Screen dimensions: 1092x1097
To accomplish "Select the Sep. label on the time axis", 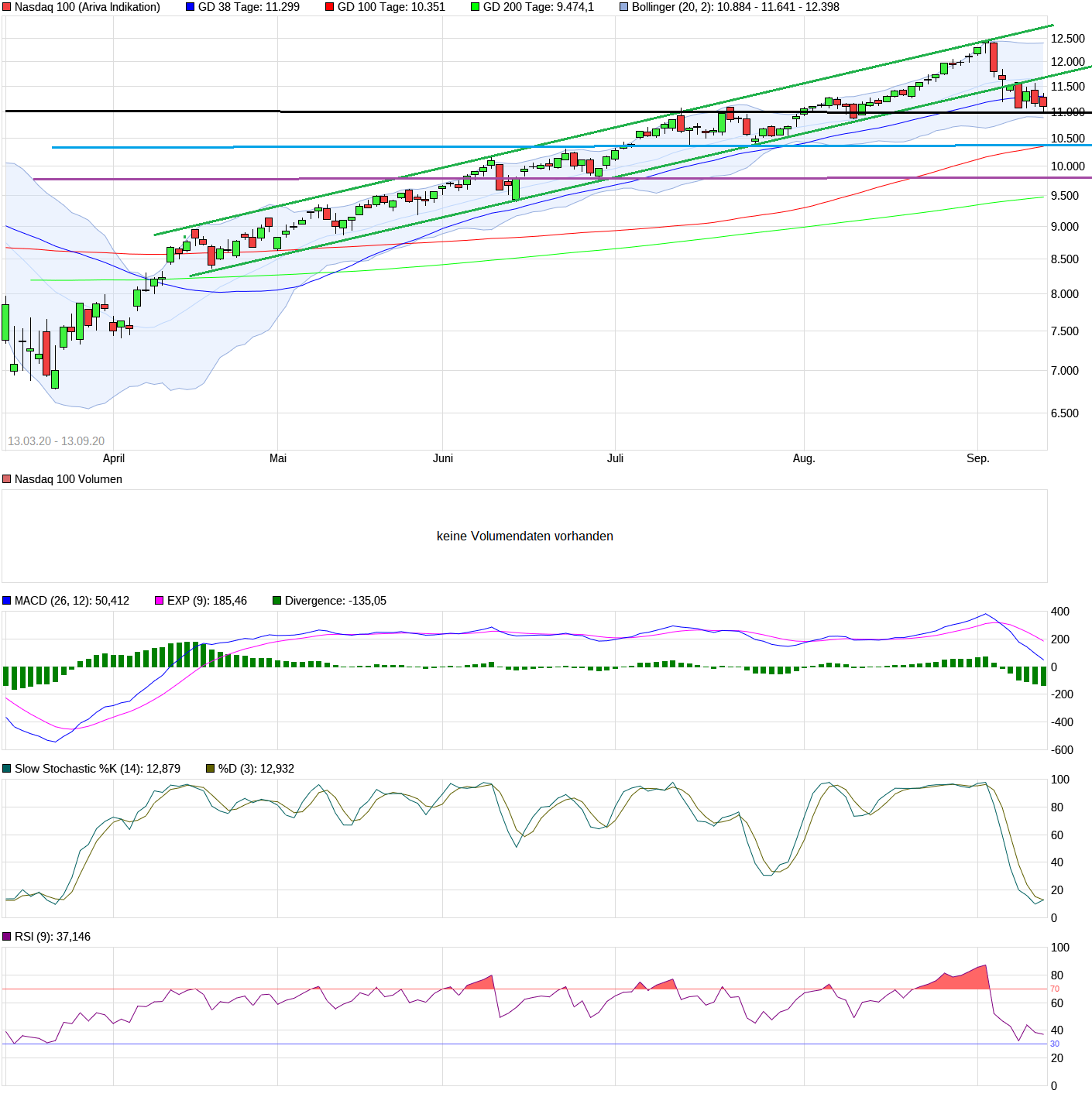I will 979,458.
